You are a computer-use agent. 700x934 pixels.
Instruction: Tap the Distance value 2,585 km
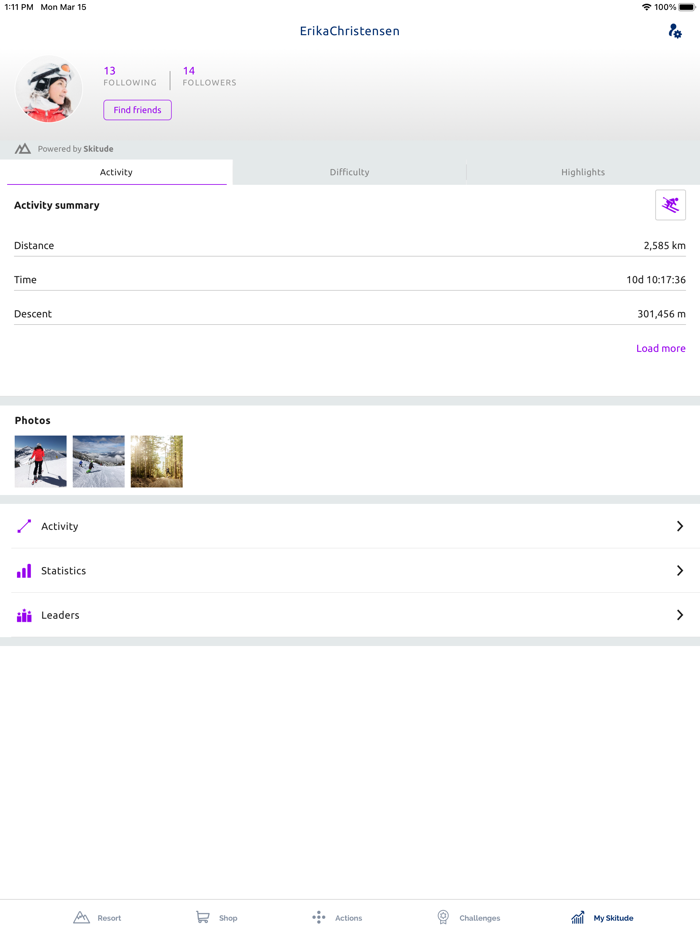[x=664, y=245]
